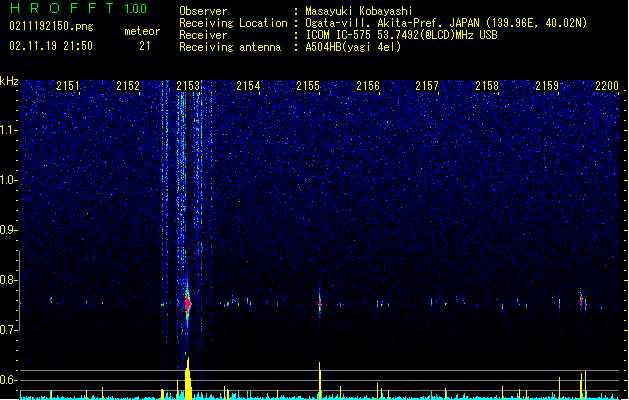Click the 2156 time marker
Screen dimensions: 629x400
click(x=368, y=86)
